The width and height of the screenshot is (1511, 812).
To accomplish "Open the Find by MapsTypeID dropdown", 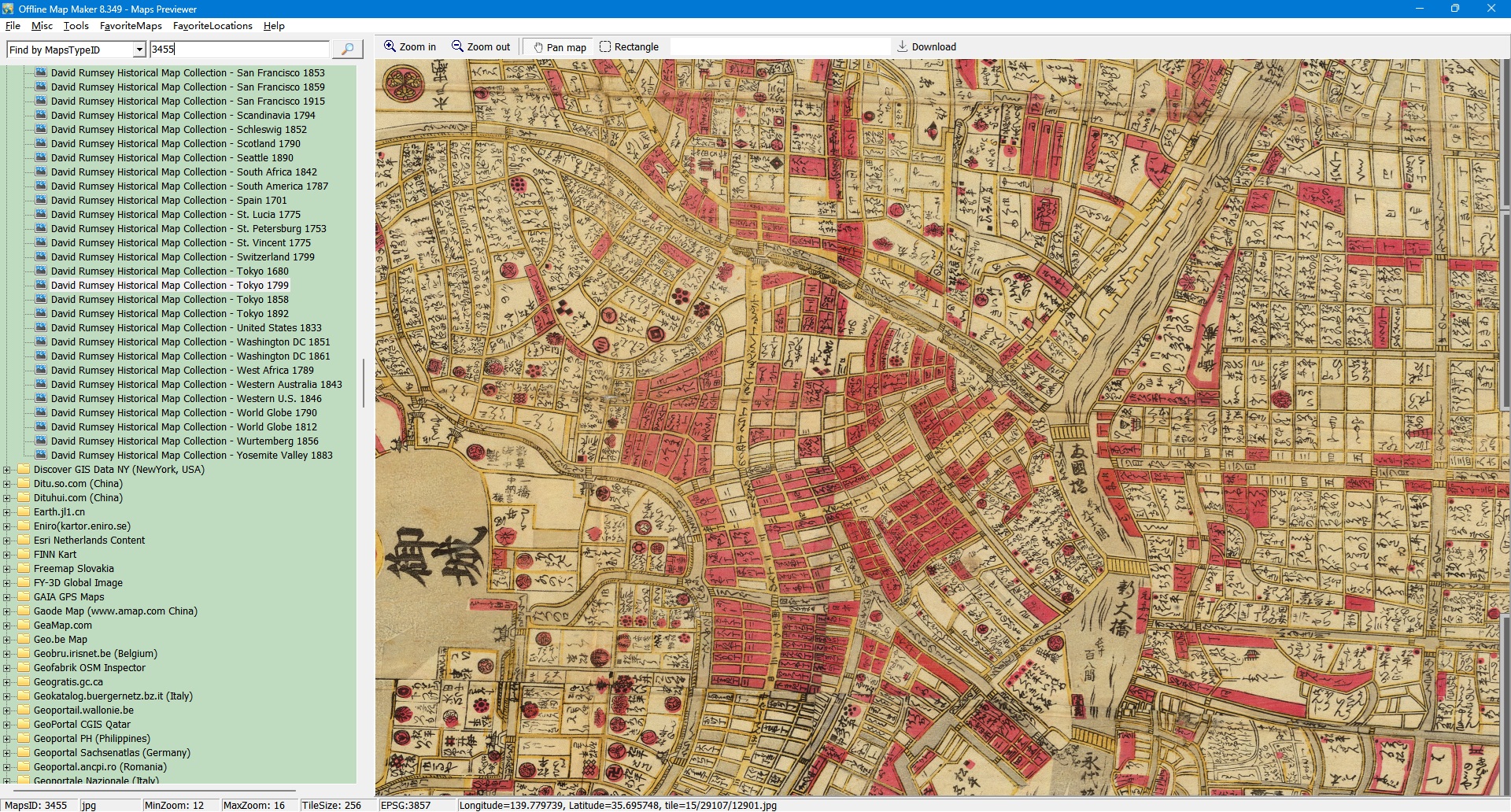I will click(139, 50).
